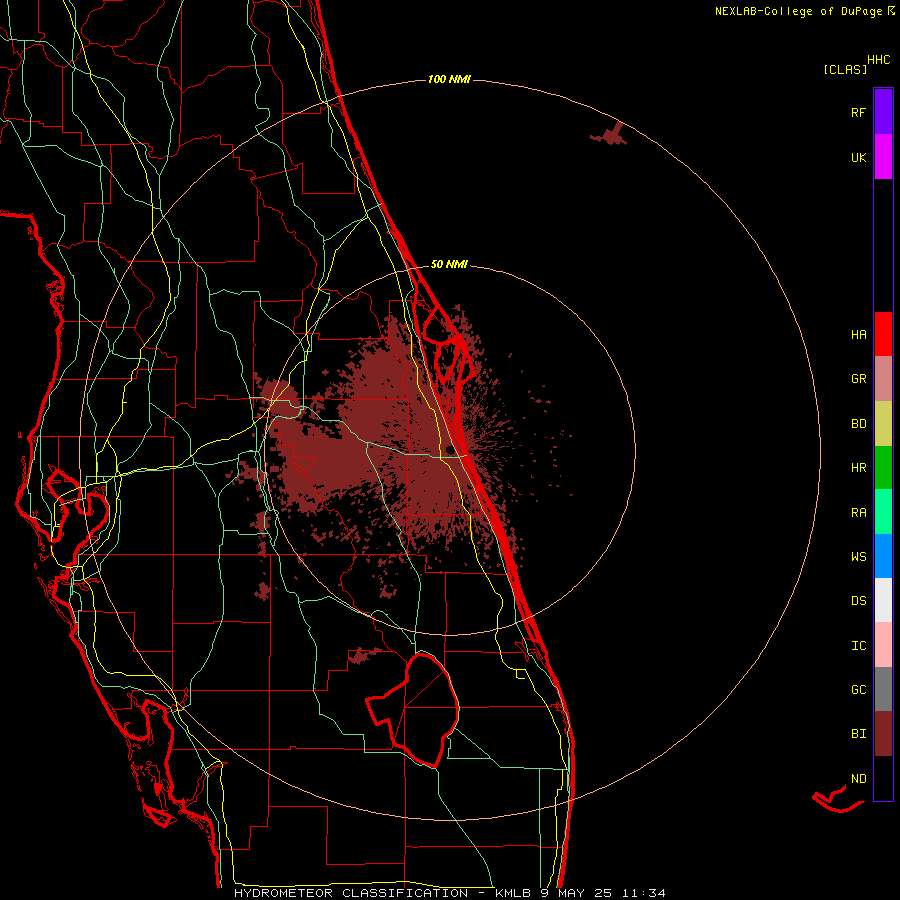900x900 pixels.
Task: Click the GR legend label
Action: tap(858, 379)
